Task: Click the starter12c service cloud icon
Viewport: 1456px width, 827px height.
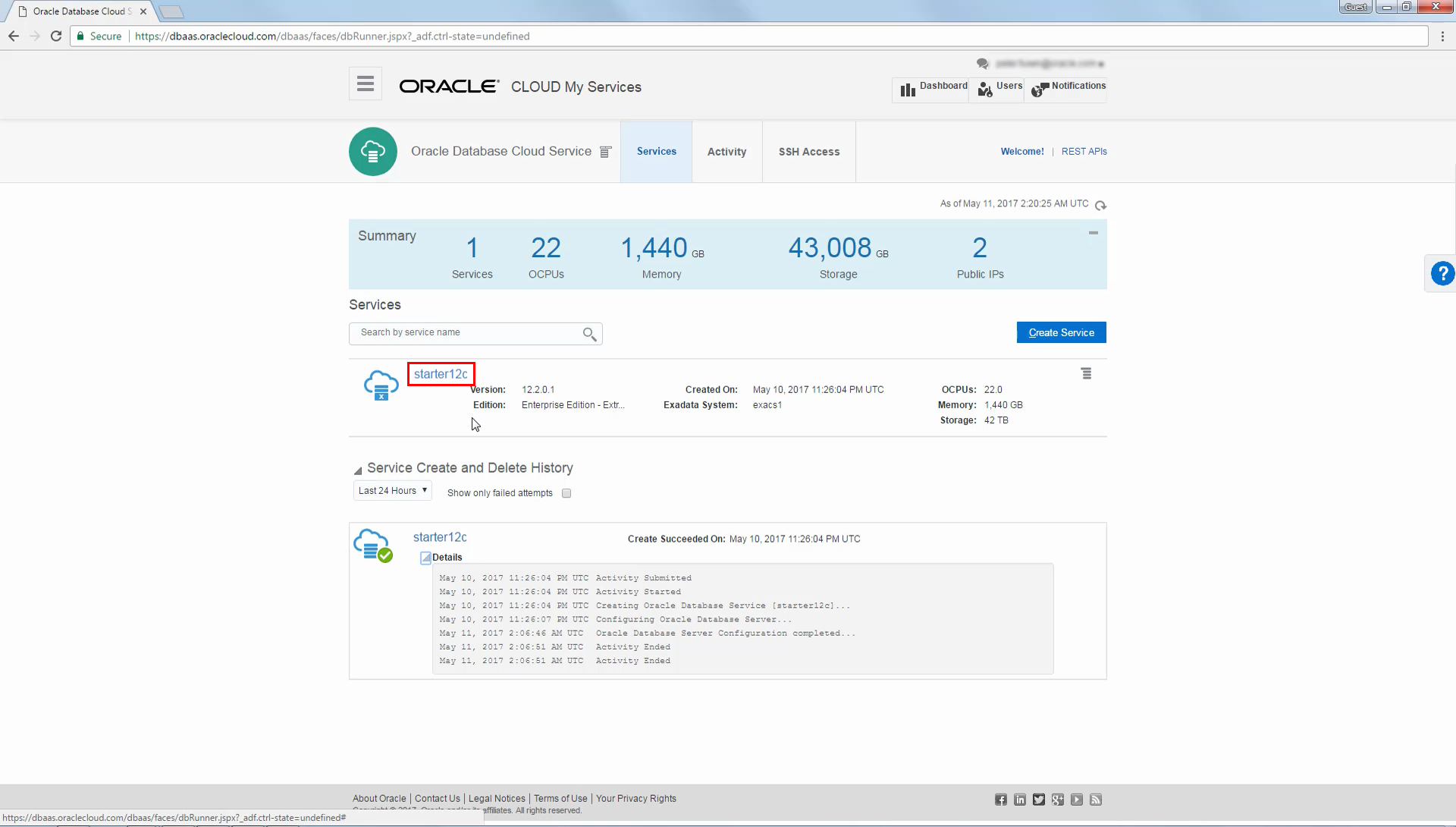Action: [x=381, y=385]
